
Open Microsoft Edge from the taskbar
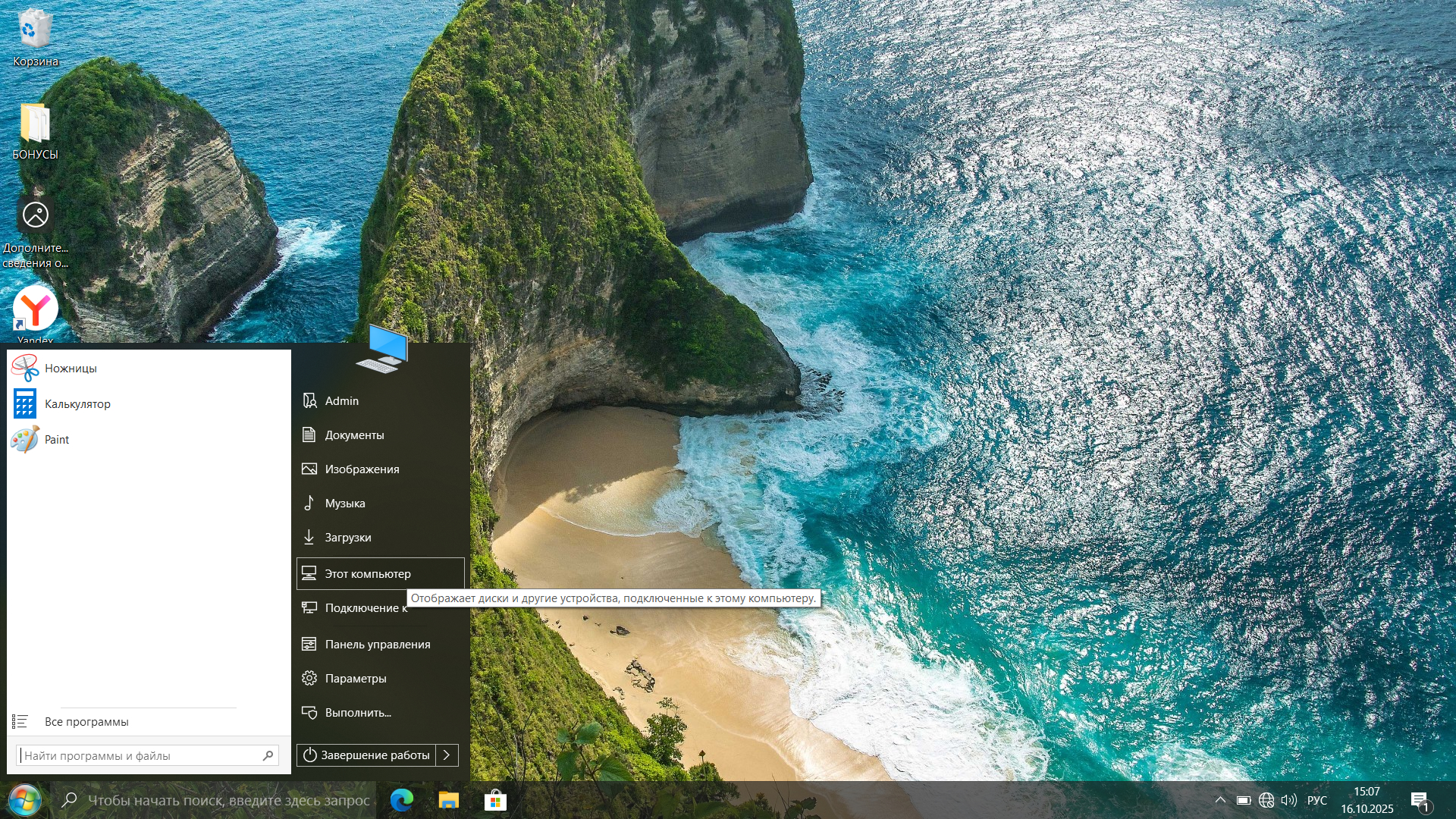tap(401, 800)
